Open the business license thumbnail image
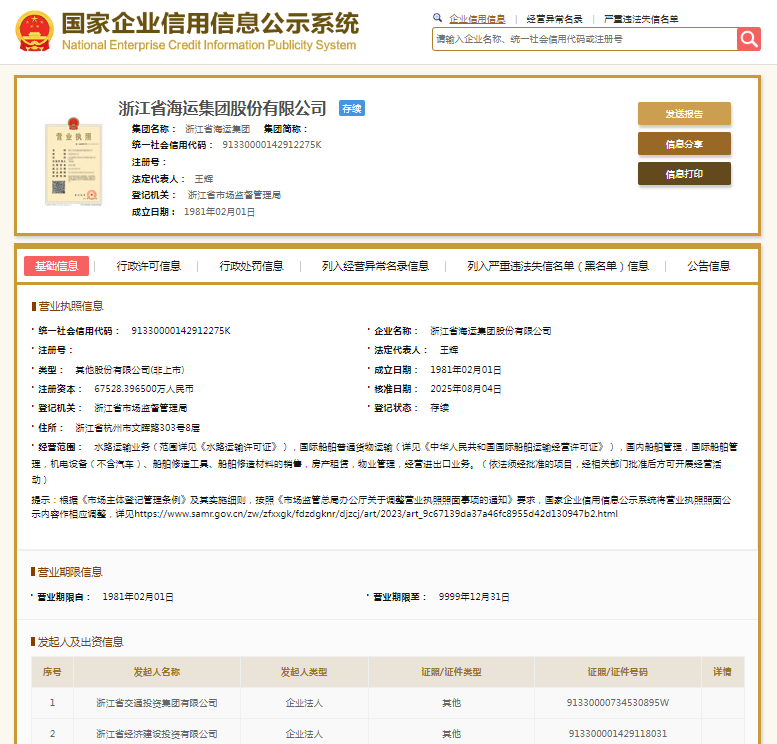 pos(73,160)
